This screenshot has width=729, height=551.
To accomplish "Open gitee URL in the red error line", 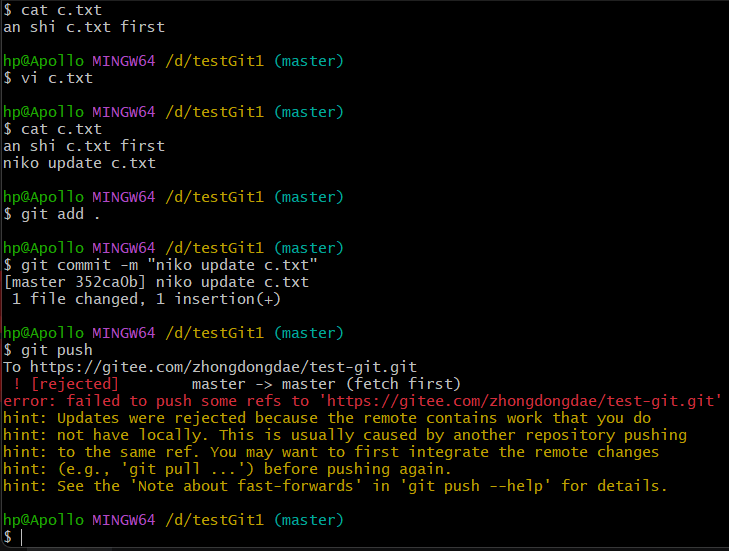I will tap(520, 401).
